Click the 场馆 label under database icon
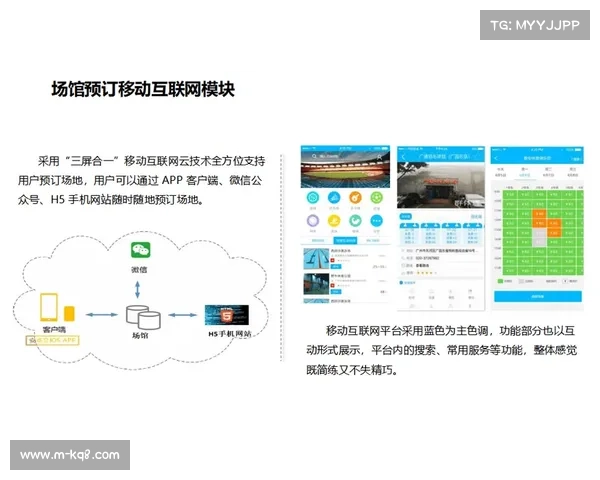The height and width of the screenshot is (480, 600). click(140, 335)
